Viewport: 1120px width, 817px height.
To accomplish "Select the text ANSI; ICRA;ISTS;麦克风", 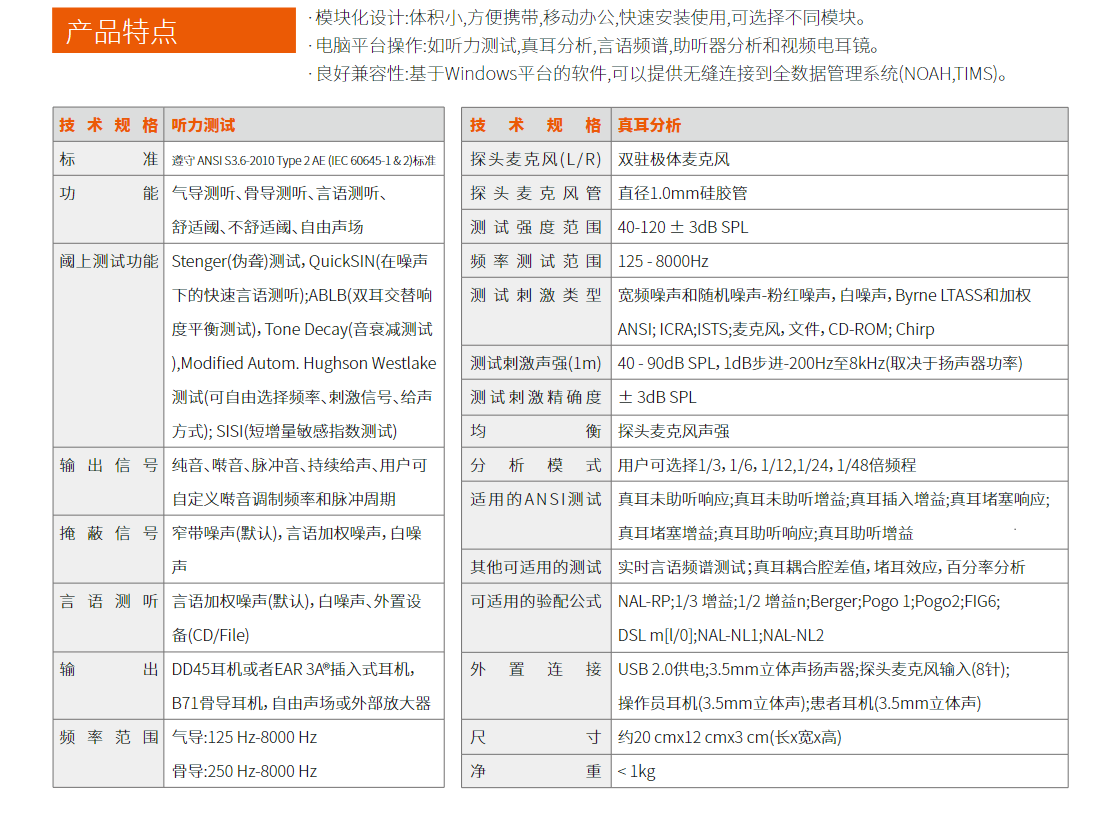I will pos(701,329).
